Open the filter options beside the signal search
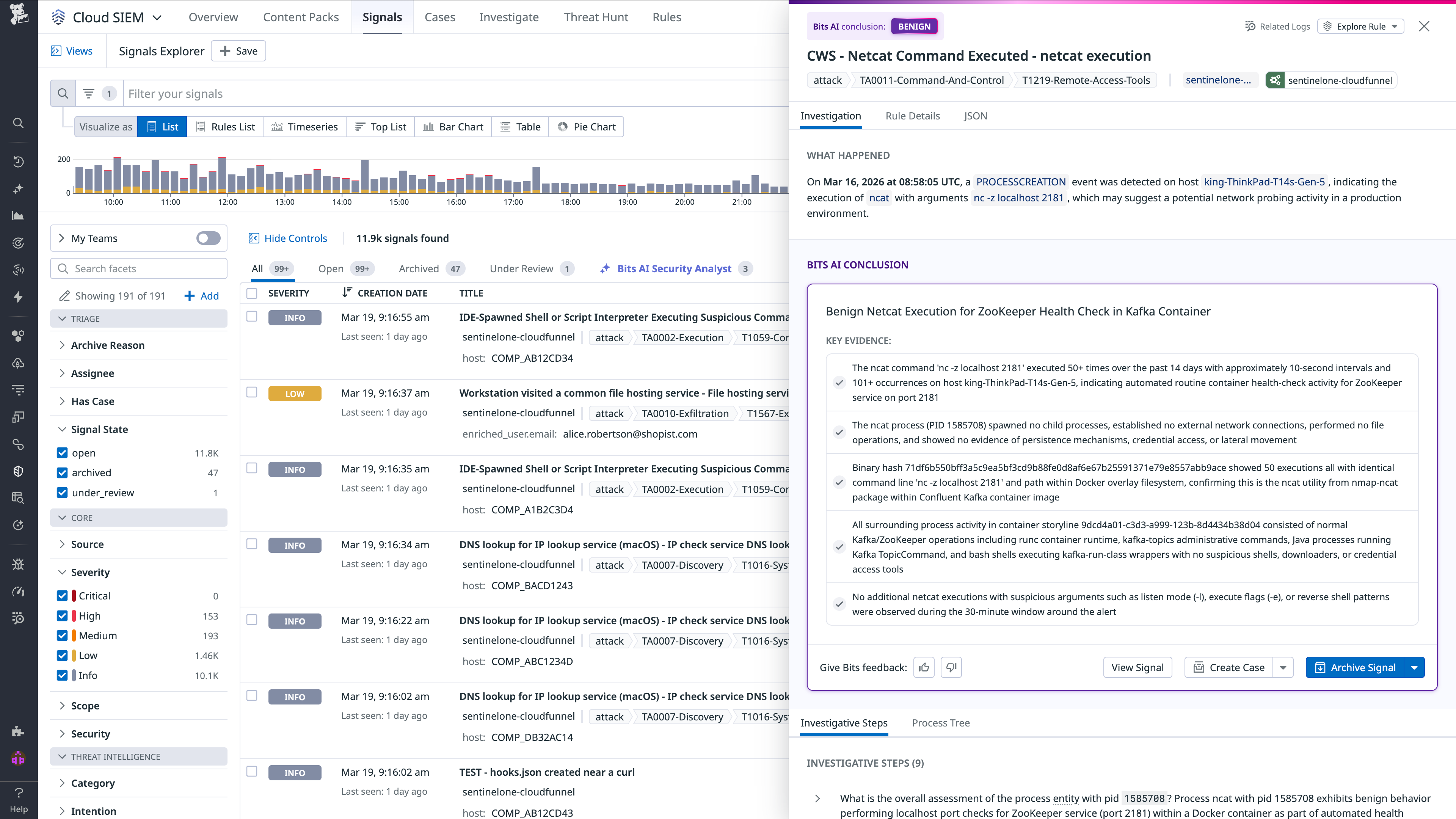The width and height of the screenshot is (1456, 819). [x=89, y=93]
